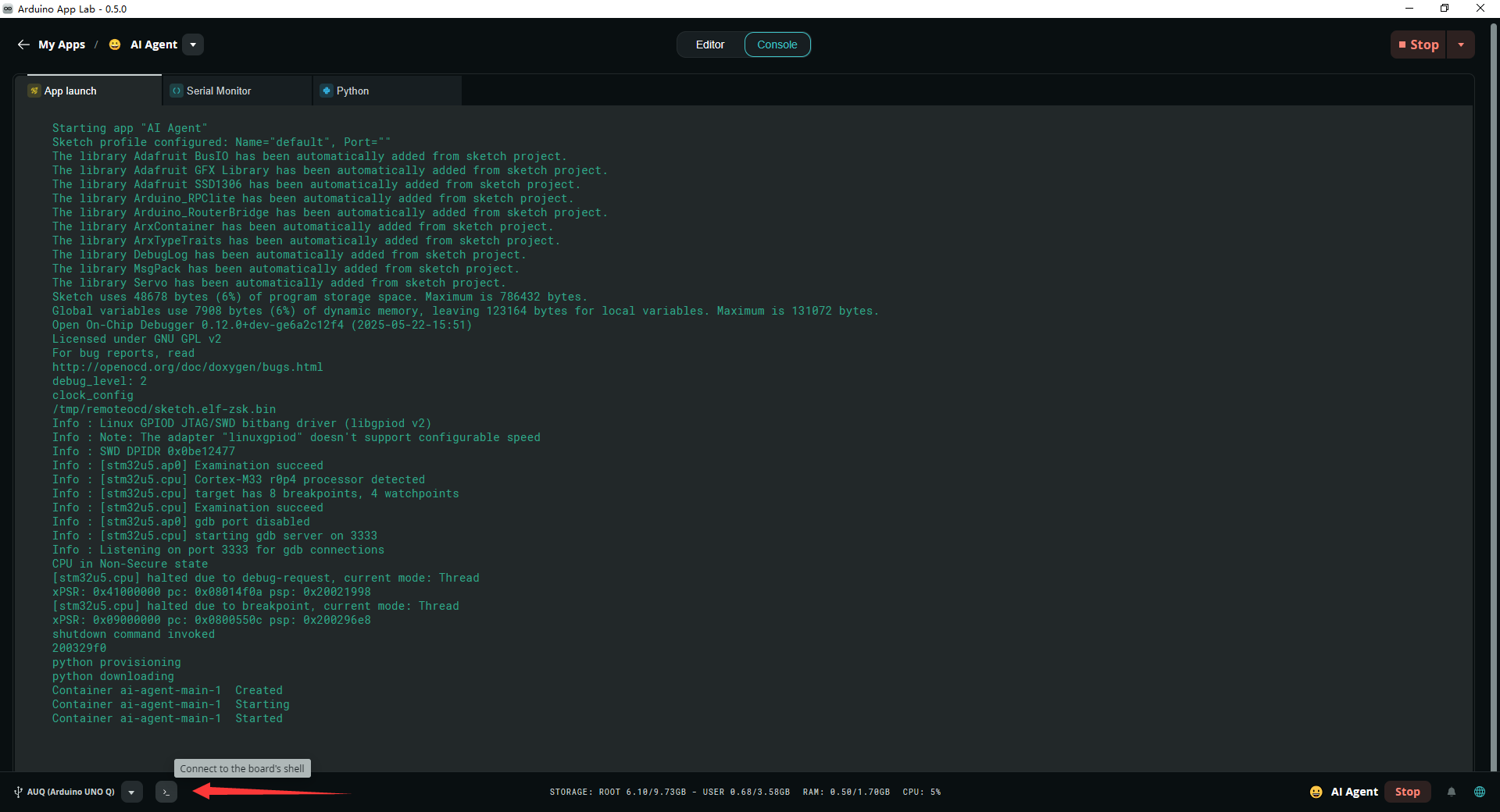Click the AI Agent emoji icon in header
Viewport: 1500px width, 812px height.
[115, 45]
